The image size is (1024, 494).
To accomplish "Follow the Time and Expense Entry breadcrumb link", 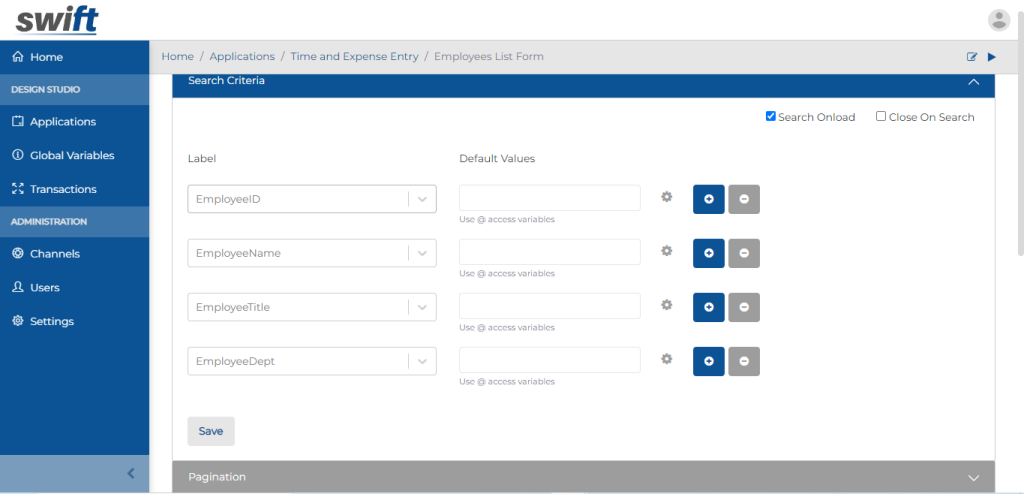I will (355, 56).
